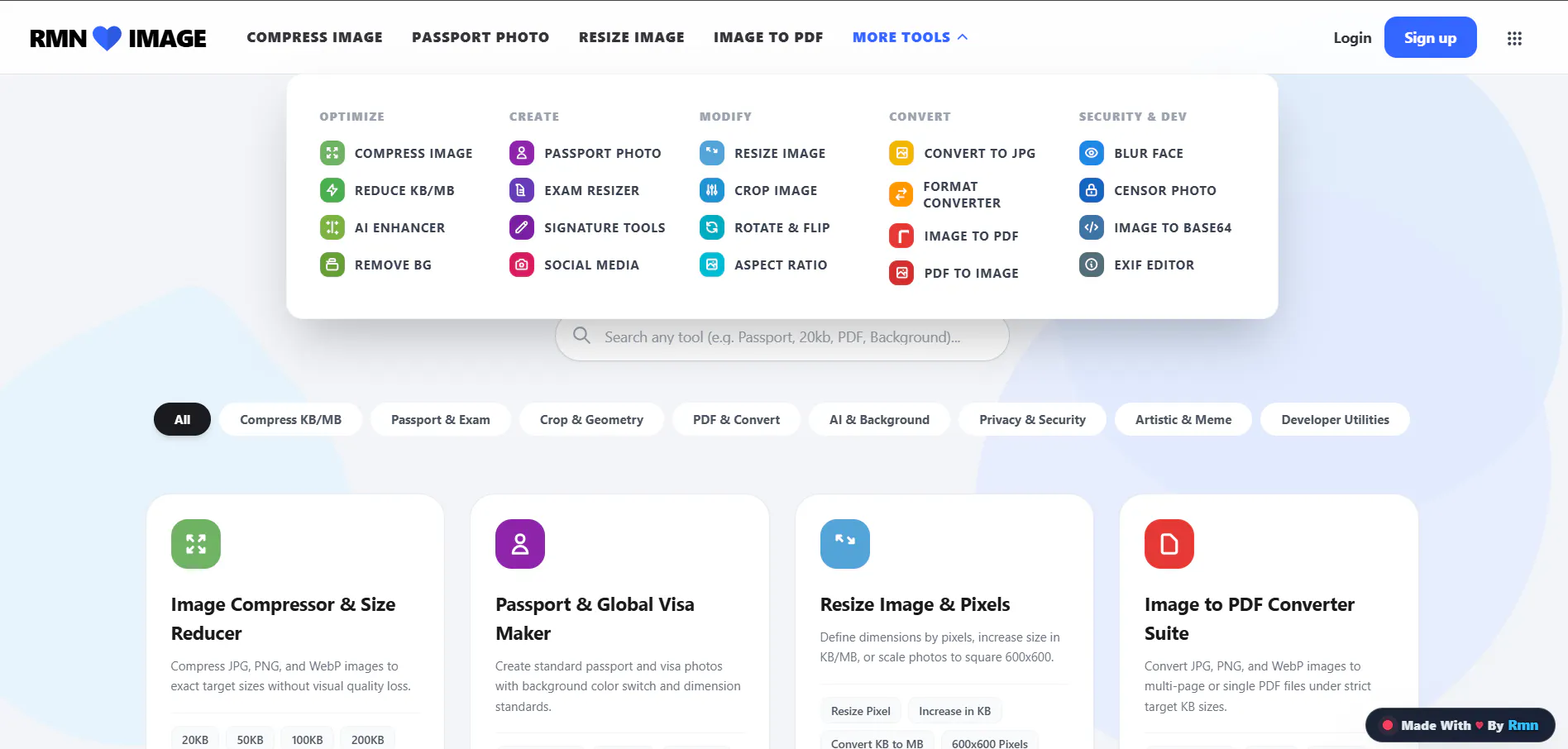Click the Exam Resizer icon
Image resolution: width=1568 pixels, height=749 pixels.
pyautogui.click(x=522, y=190)
